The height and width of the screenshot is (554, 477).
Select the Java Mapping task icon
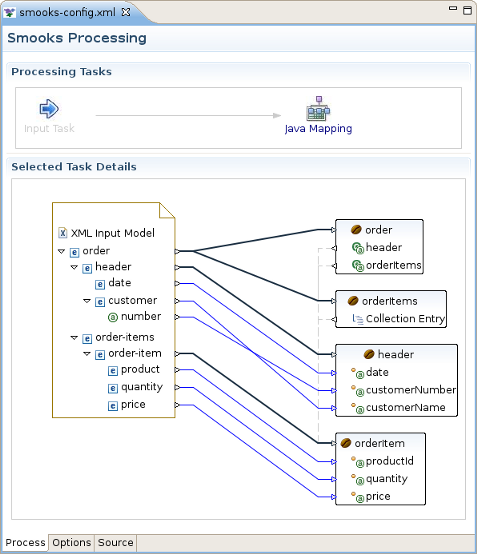tap(318, 108)
